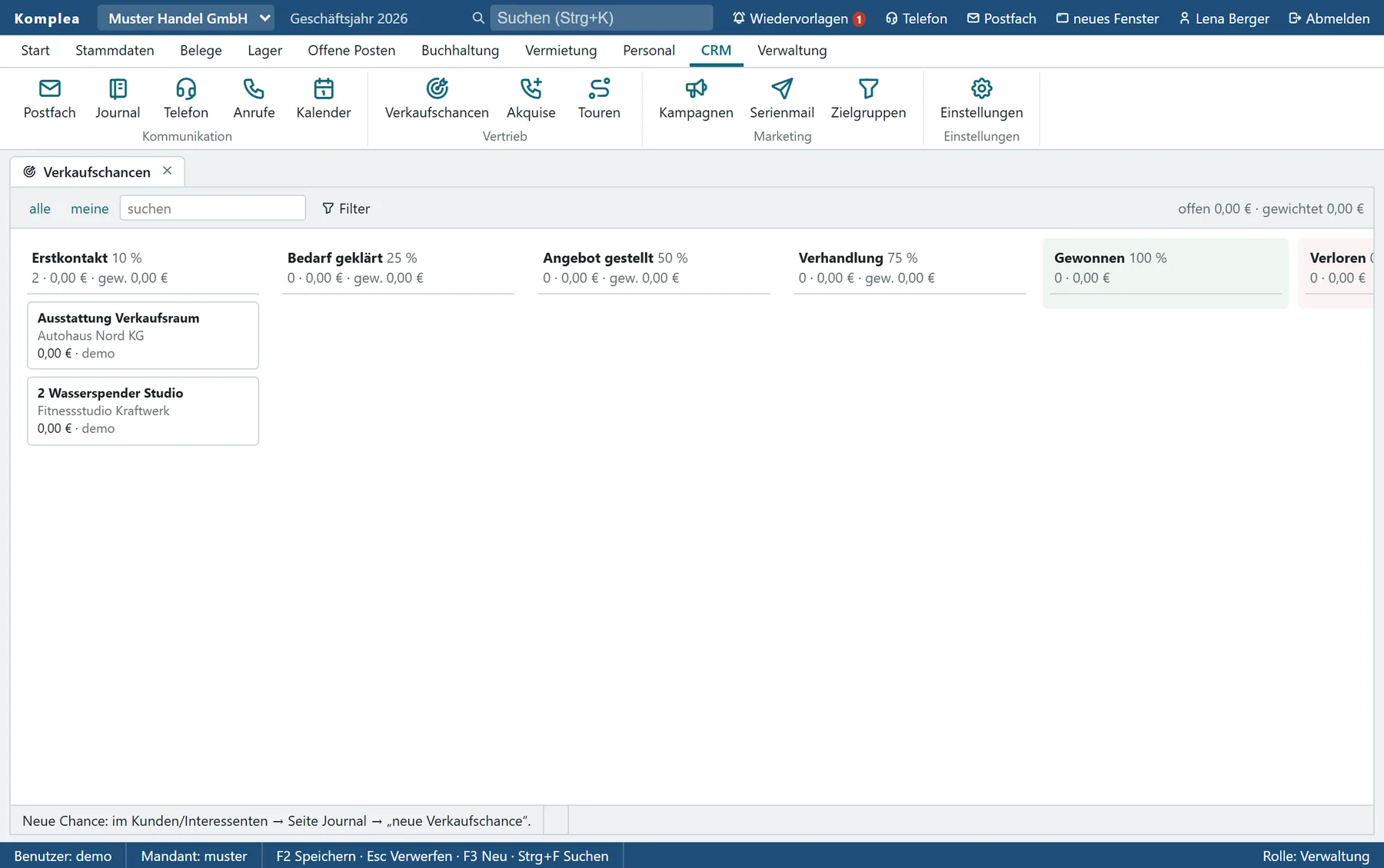Show alle Verkaufschancen
1384x868 pixels.
tap(40, 208)
